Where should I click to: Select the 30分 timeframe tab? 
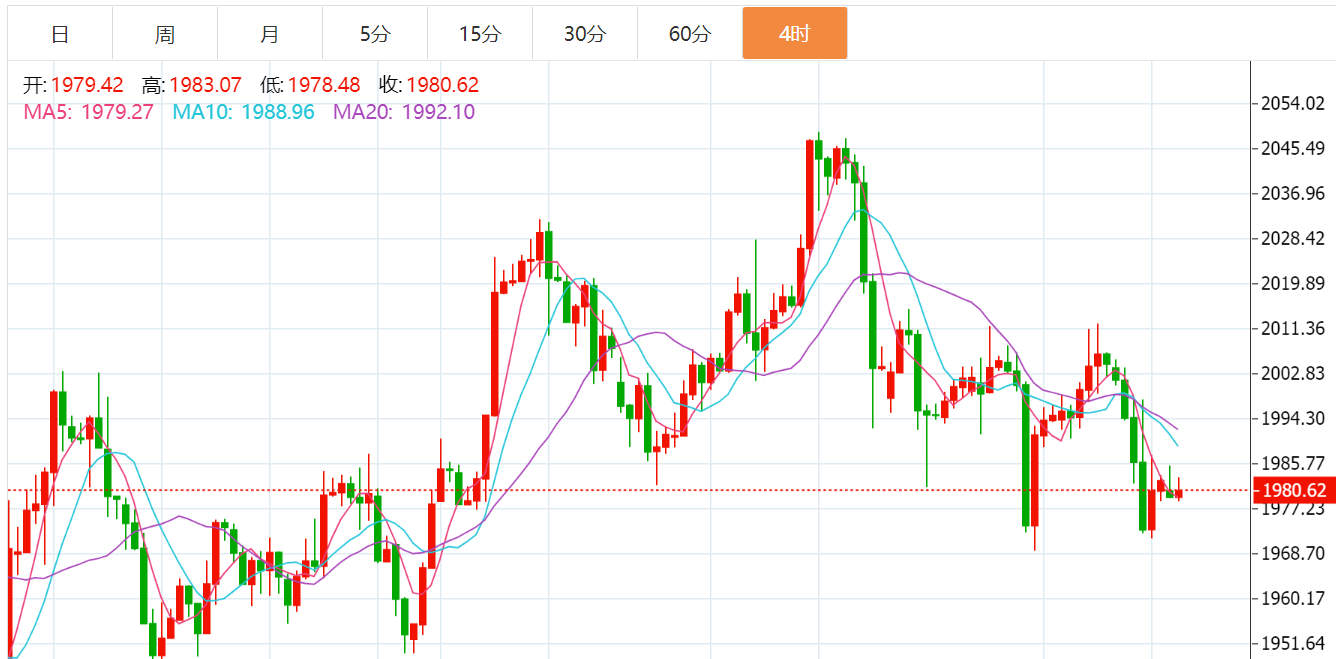(x=585, y=33)
